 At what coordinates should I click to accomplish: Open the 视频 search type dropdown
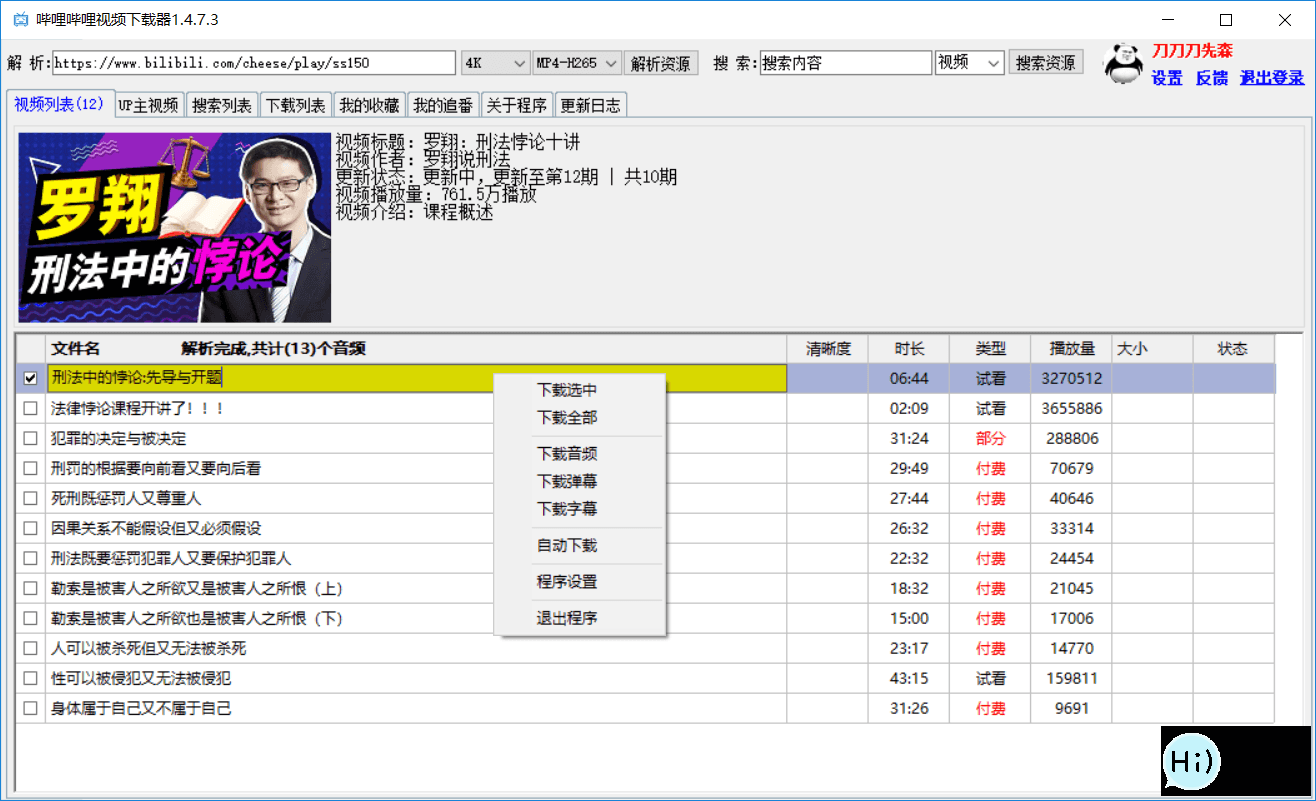tap(969, 63)
